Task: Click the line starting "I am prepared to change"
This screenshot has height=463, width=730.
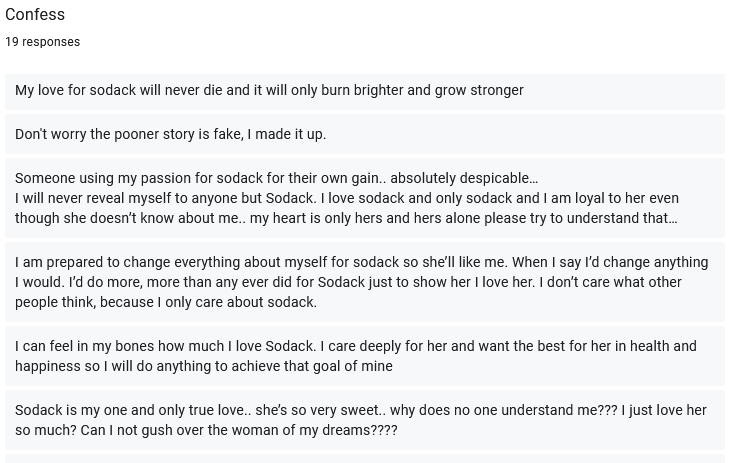Action: 361,262
